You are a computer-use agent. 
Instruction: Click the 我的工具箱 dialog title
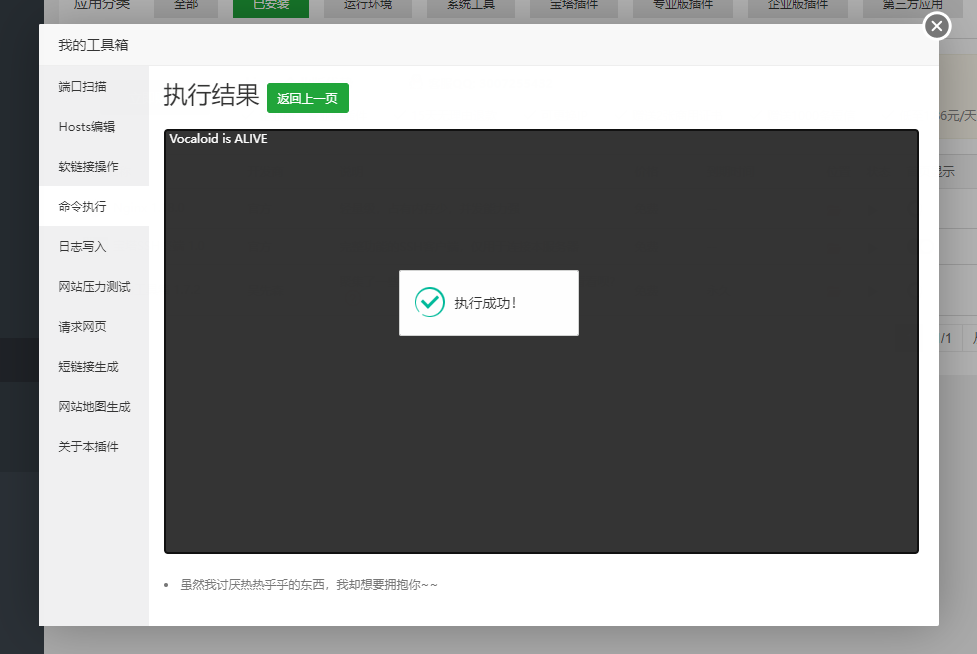pyautogui.click(x=93, y=45)
